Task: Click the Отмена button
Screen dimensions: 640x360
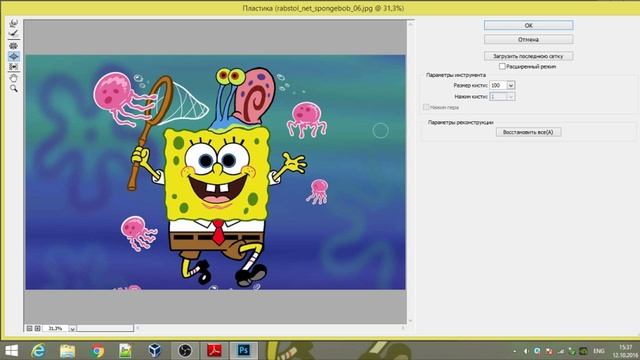Action: (x=529, y=40)
